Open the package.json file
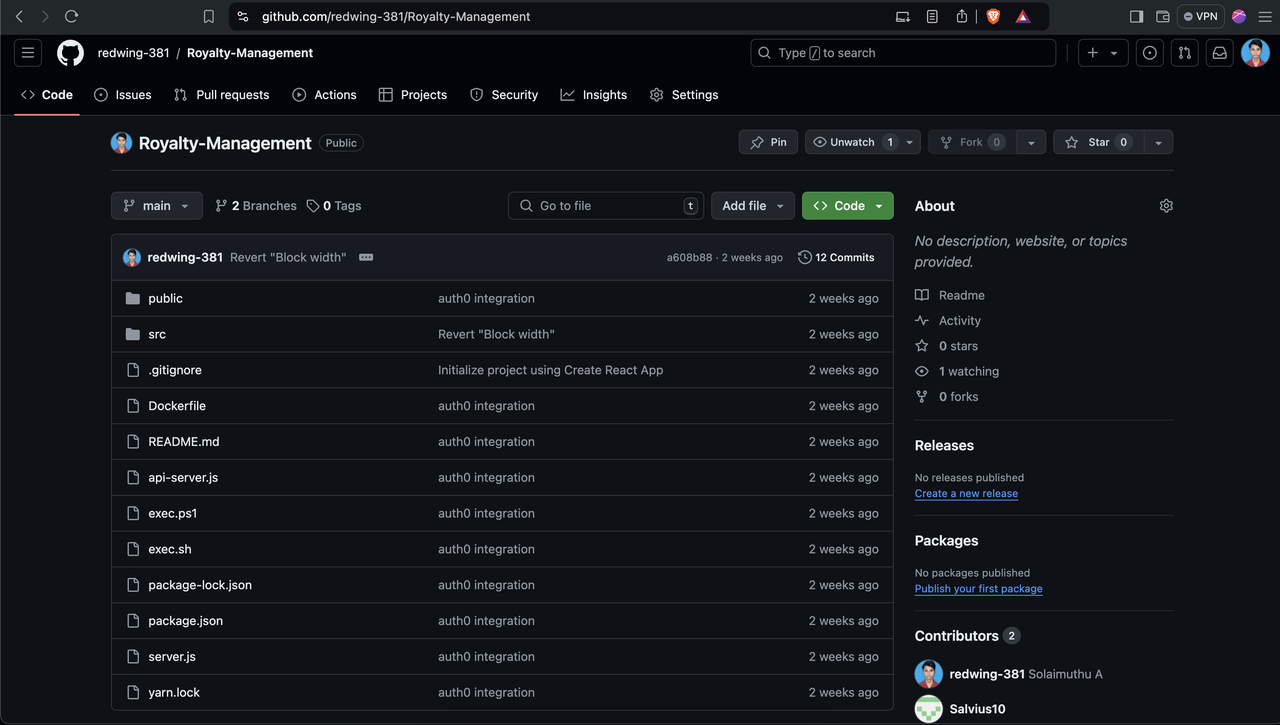This screenshot has width=1280, height=725. click(x=186, y=620)
